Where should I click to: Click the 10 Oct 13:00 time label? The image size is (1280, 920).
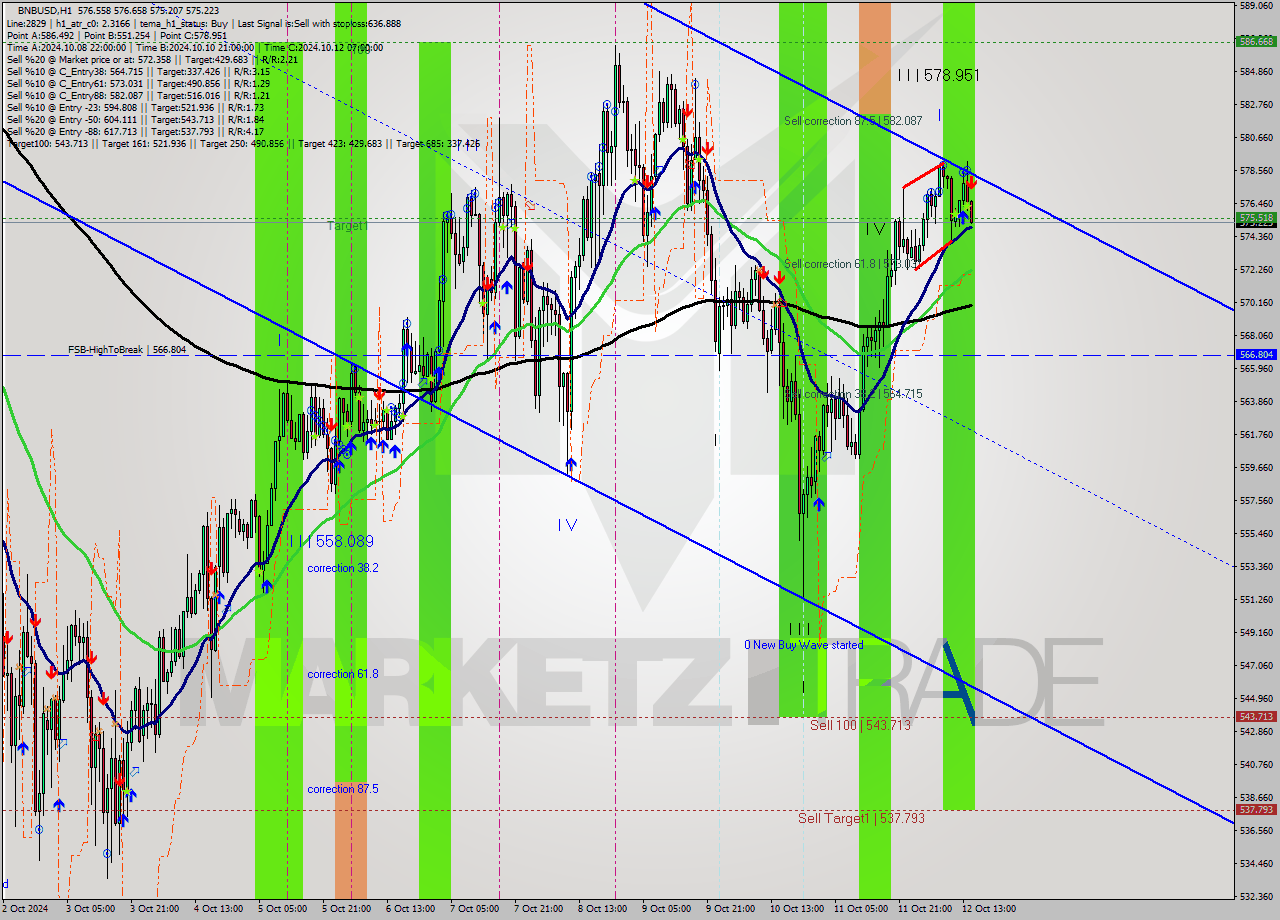[x=797, y=909]
